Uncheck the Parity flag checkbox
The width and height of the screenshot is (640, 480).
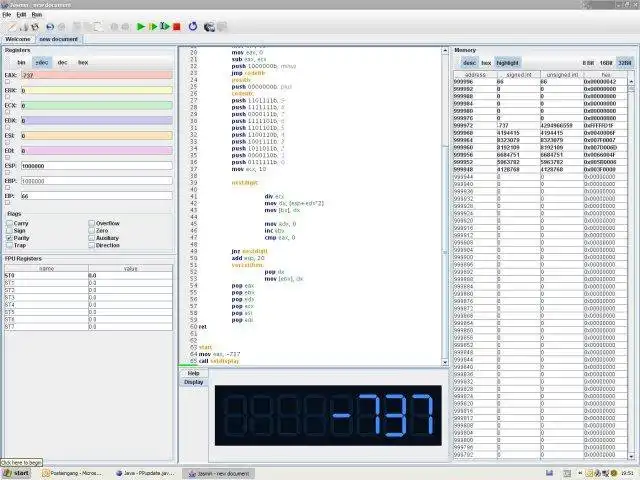pos(9,238)
